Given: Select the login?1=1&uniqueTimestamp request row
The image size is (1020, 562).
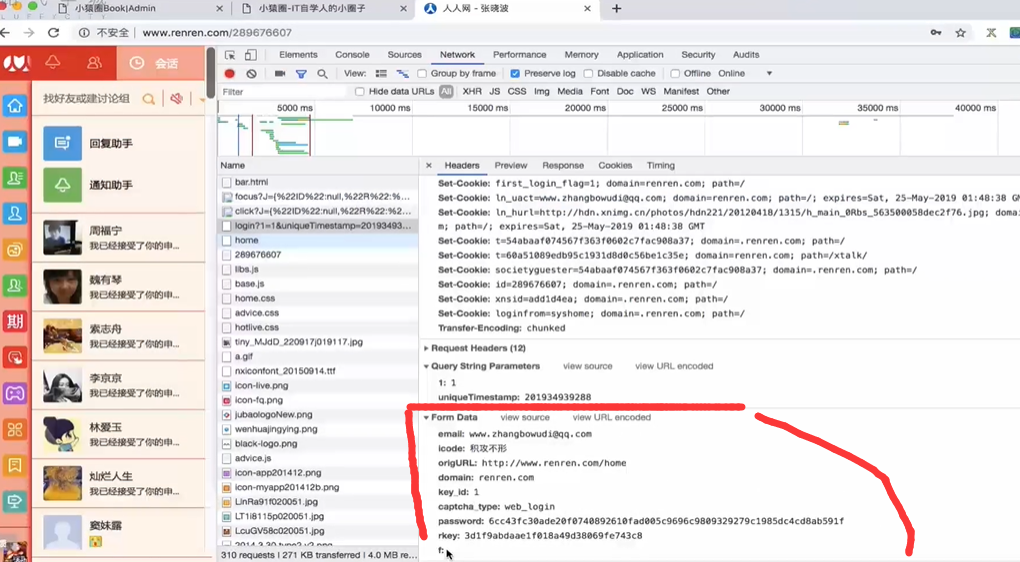Looking at the screenshot, I should (x=318, y=226).
